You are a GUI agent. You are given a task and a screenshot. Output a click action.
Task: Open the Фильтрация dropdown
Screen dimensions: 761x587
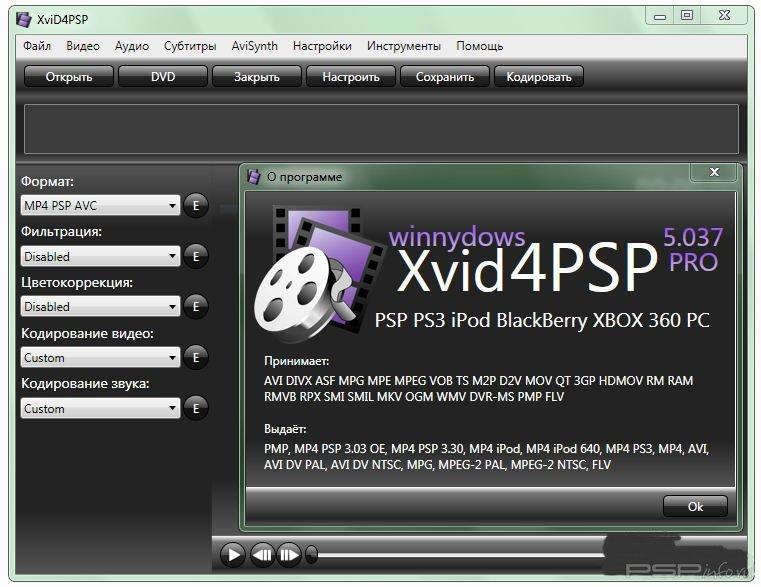tap(100, 257)
